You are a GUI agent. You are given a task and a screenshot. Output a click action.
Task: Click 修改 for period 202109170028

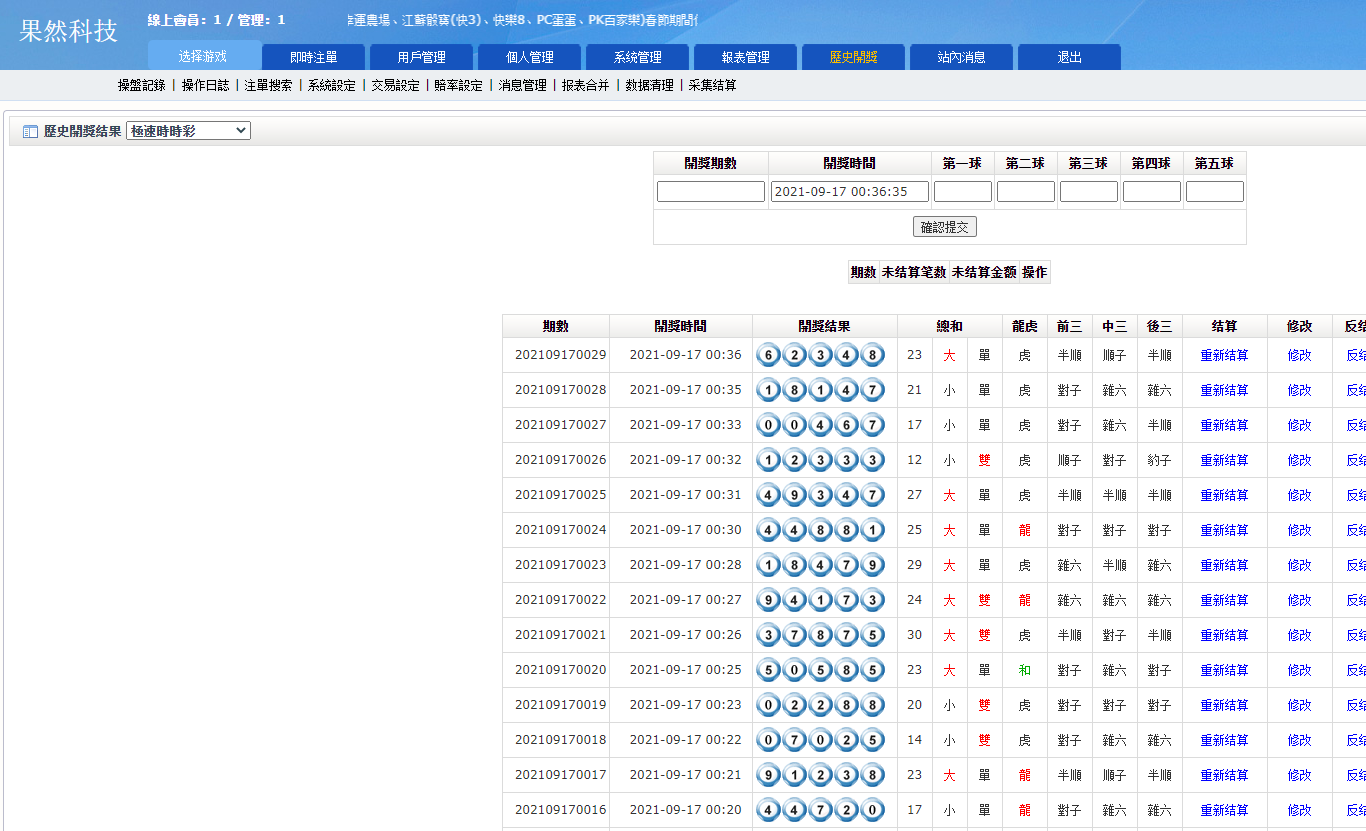pyautogui.click(x=1299, y=390)
